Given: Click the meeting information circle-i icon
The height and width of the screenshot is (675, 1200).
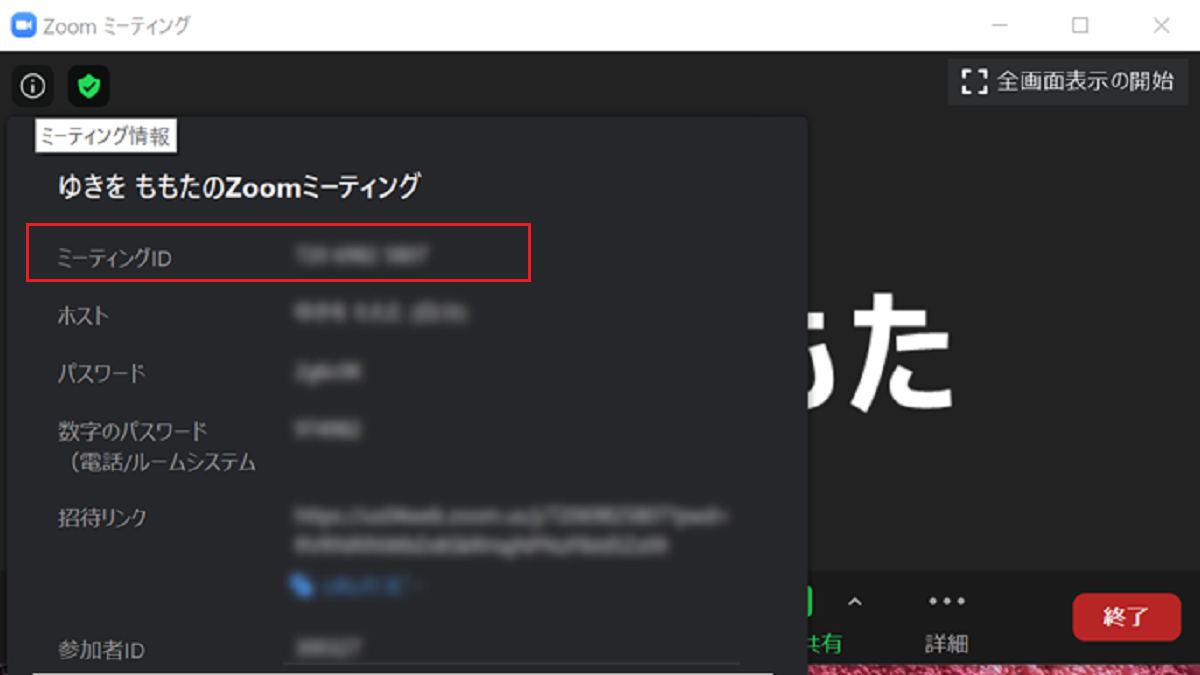Looking at the screenshot, I should 33,87.
